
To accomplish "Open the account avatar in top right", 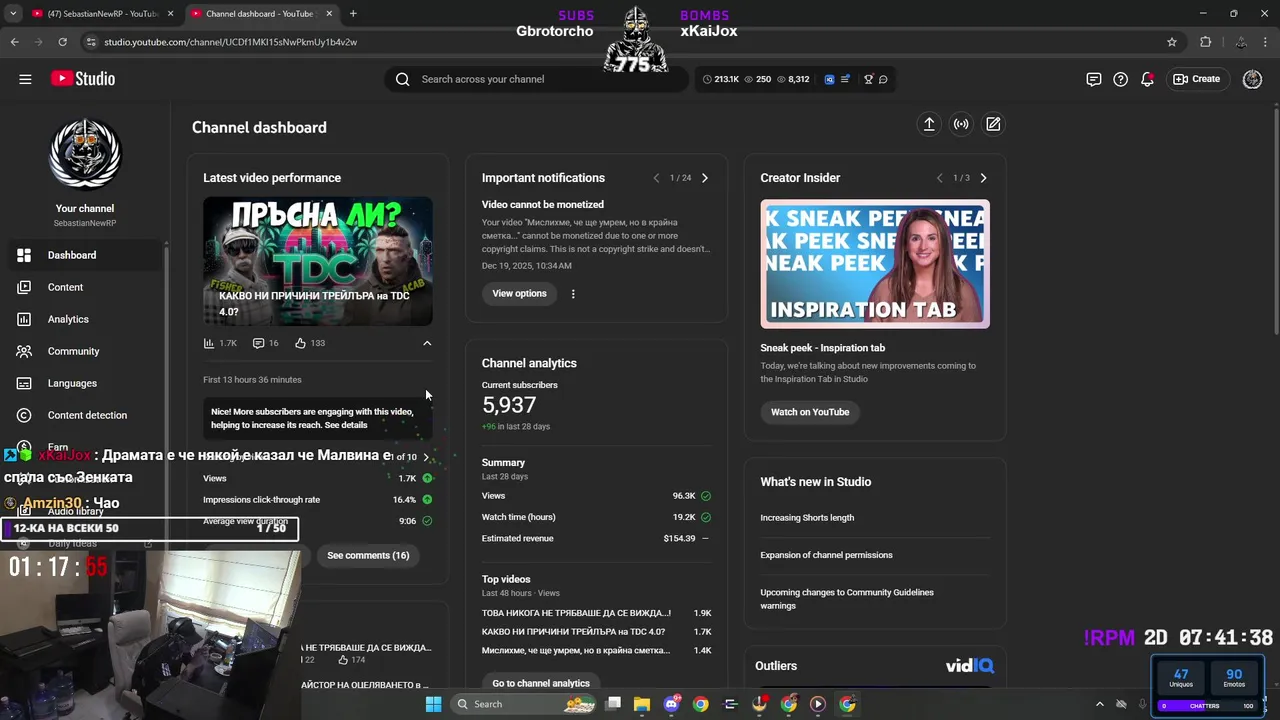I will (x=1252, y=79).
